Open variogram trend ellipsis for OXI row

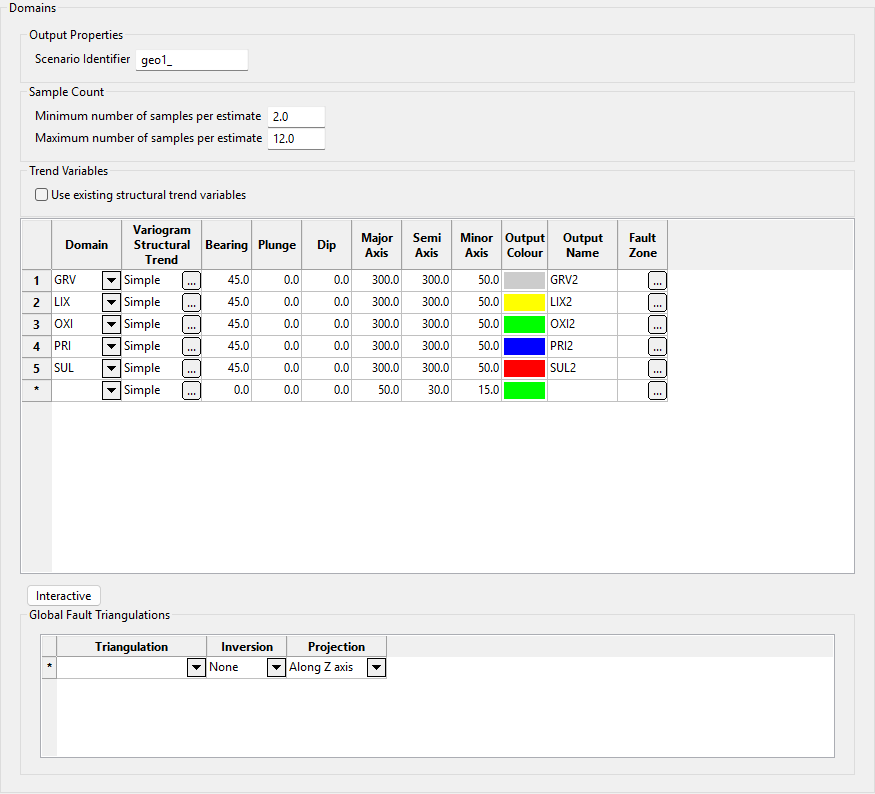click(x=191, y=325)
